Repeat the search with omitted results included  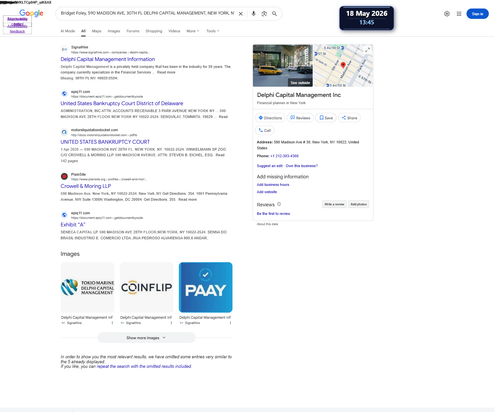pos(144,366)
